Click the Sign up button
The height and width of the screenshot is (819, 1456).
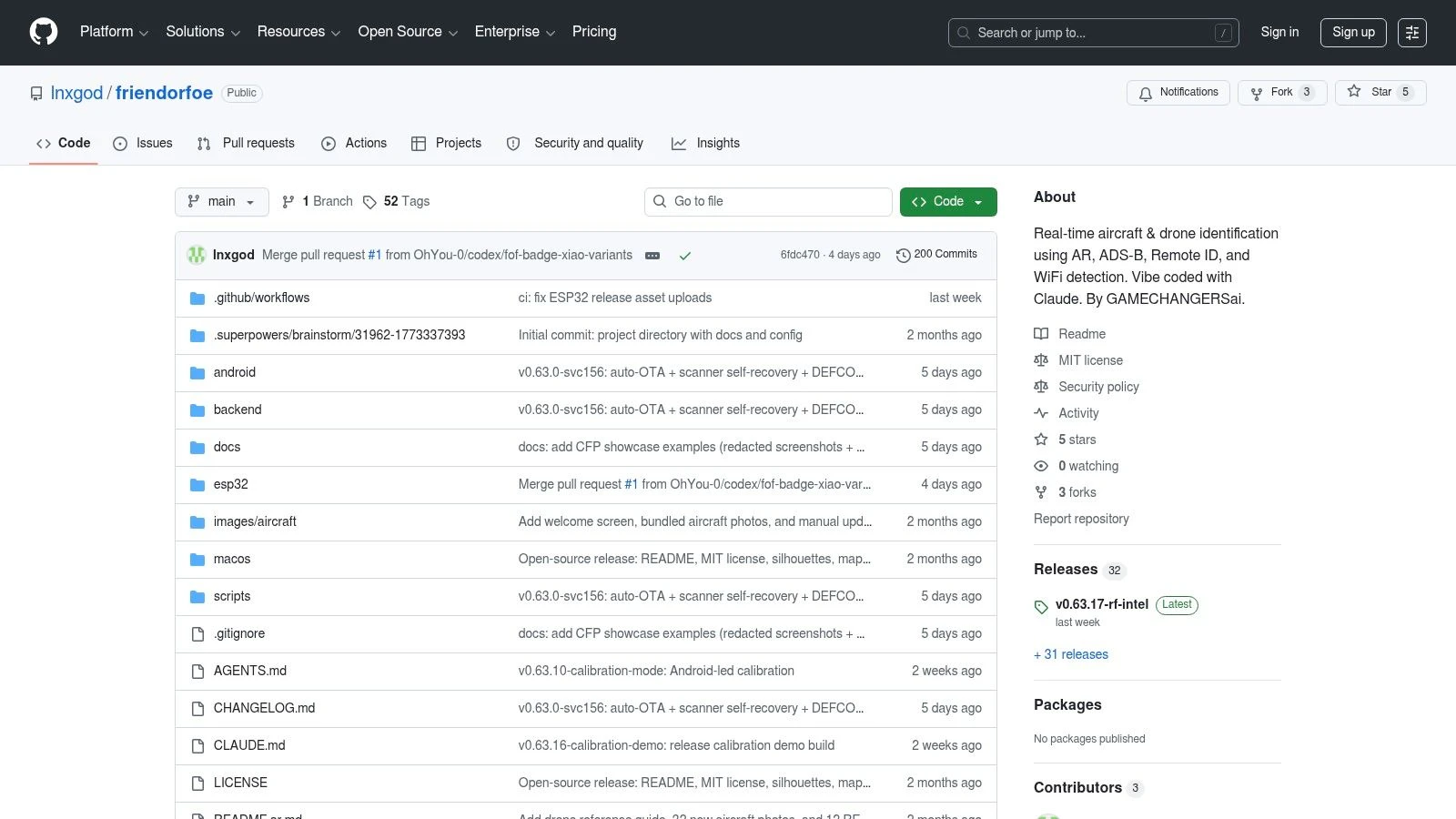coord(1353,33)
